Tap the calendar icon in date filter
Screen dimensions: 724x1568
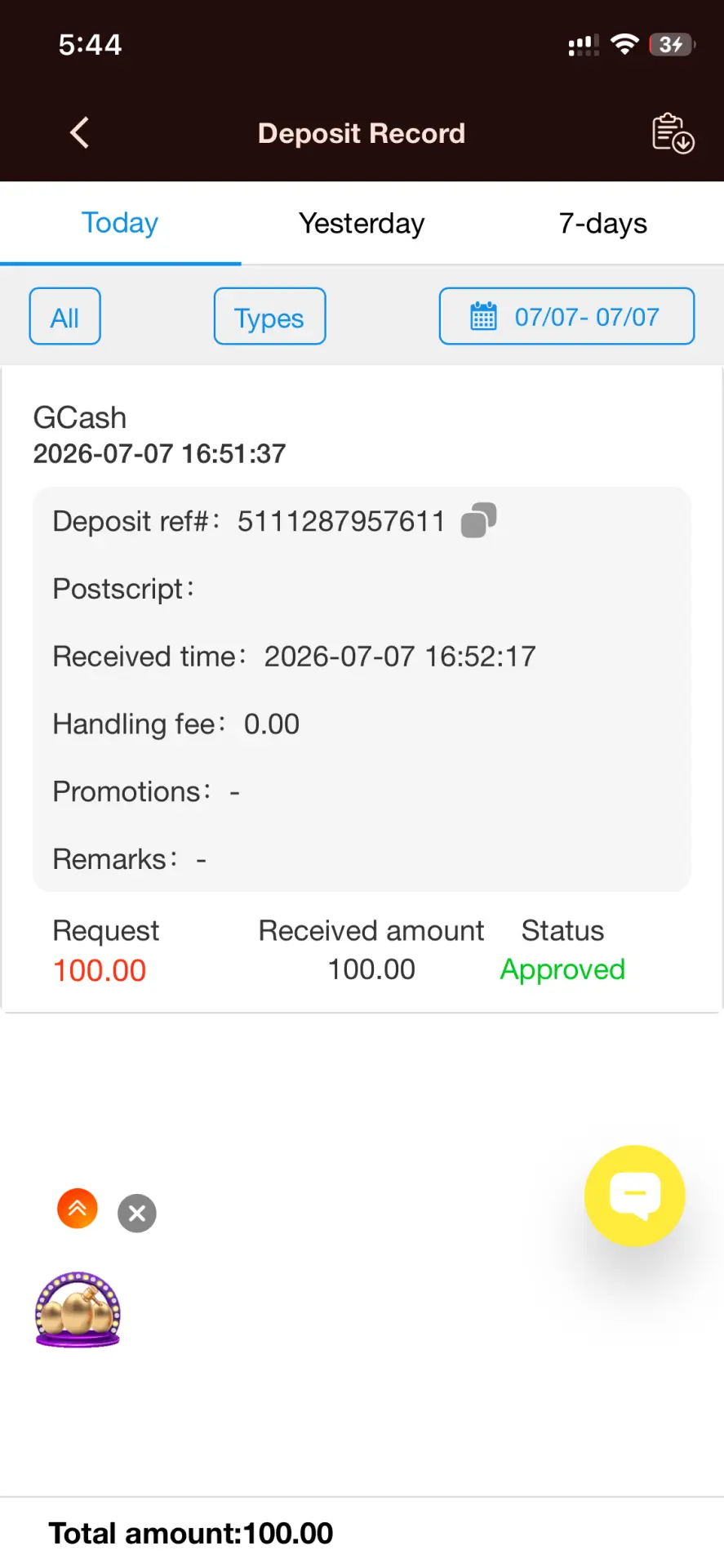pos(483,316)
